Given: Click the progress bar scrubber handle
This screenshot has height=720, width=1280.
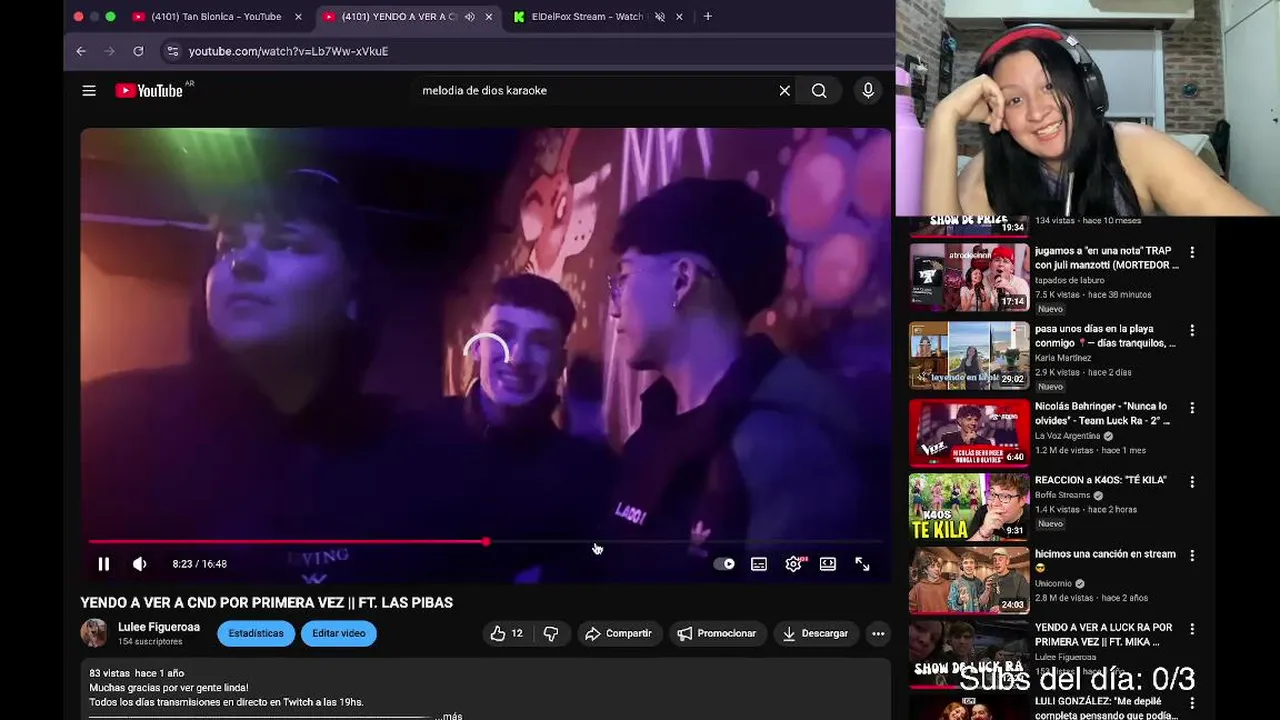Looking at the screenshot, I should click(486, 542).
